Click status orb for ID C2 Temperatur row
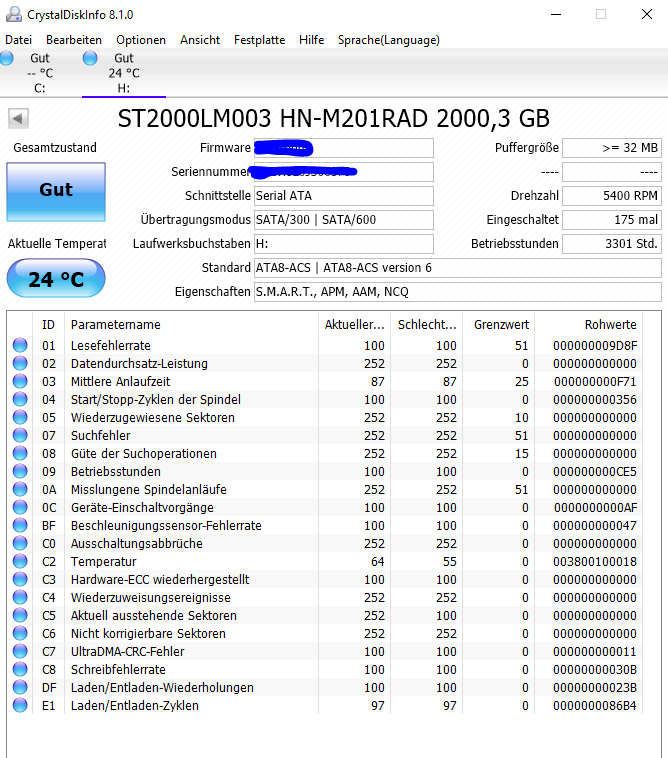 pyautogui.click(x=20, y=561)
